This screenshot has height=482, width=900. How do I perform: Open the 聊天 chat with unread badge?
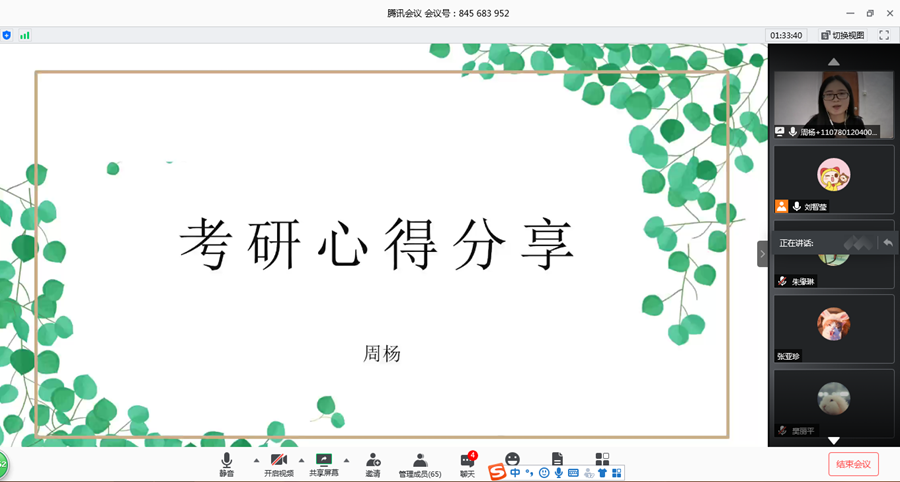tap(467, 464)
